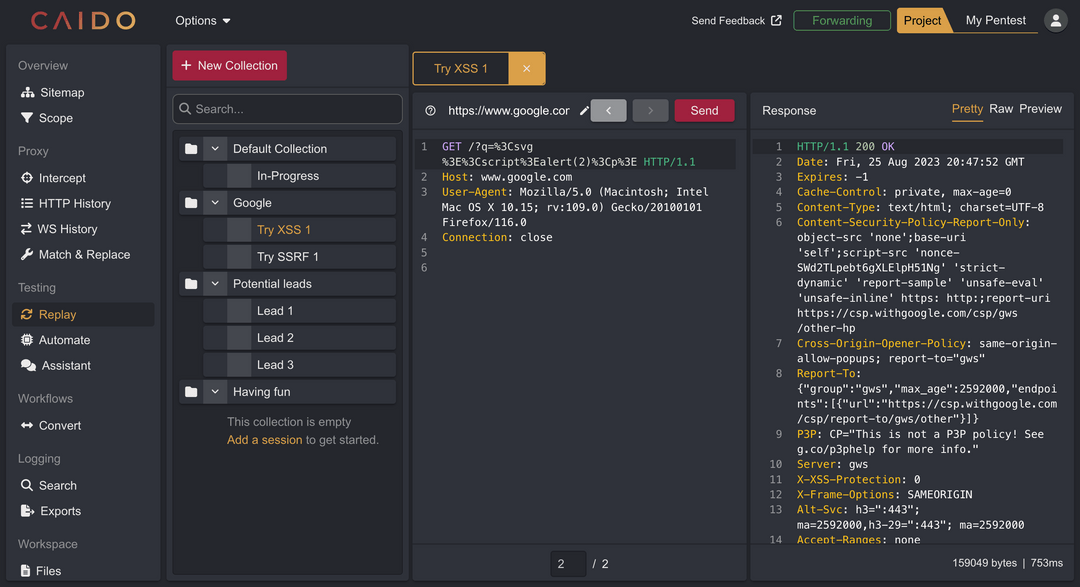Open the Exports section
The image size is (1080, 587).
coord(60,511)
